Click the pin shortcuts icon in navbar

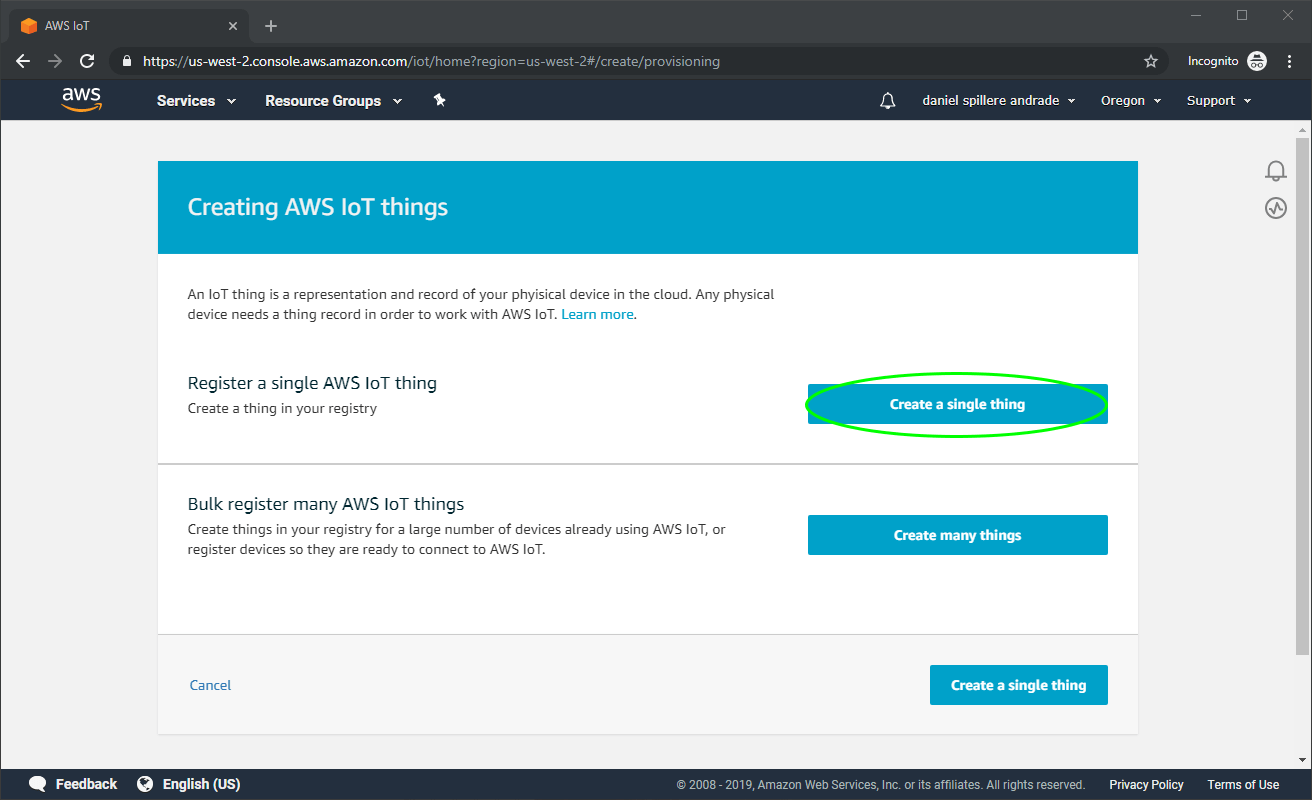439,100
